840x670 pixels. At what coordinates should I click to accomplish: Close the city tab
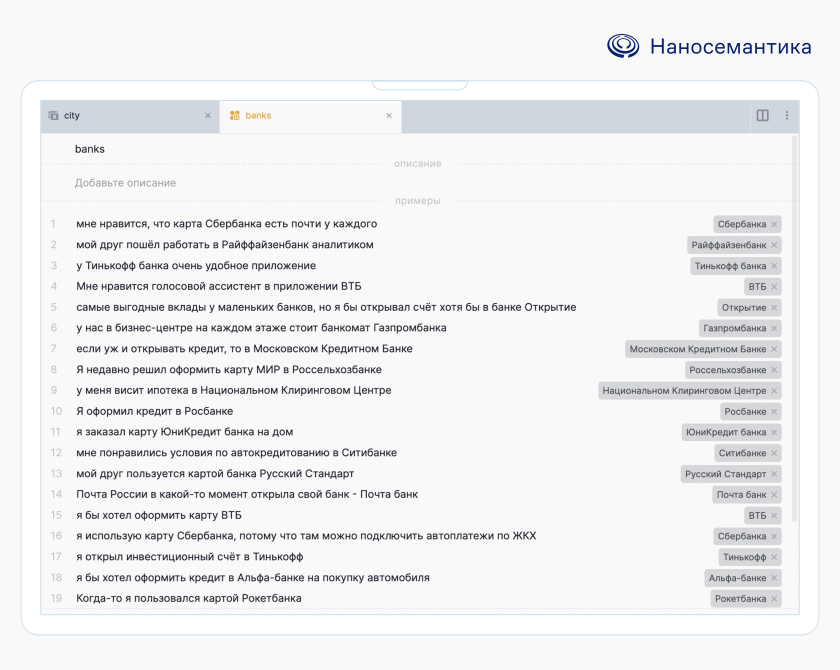click(208, 115)
